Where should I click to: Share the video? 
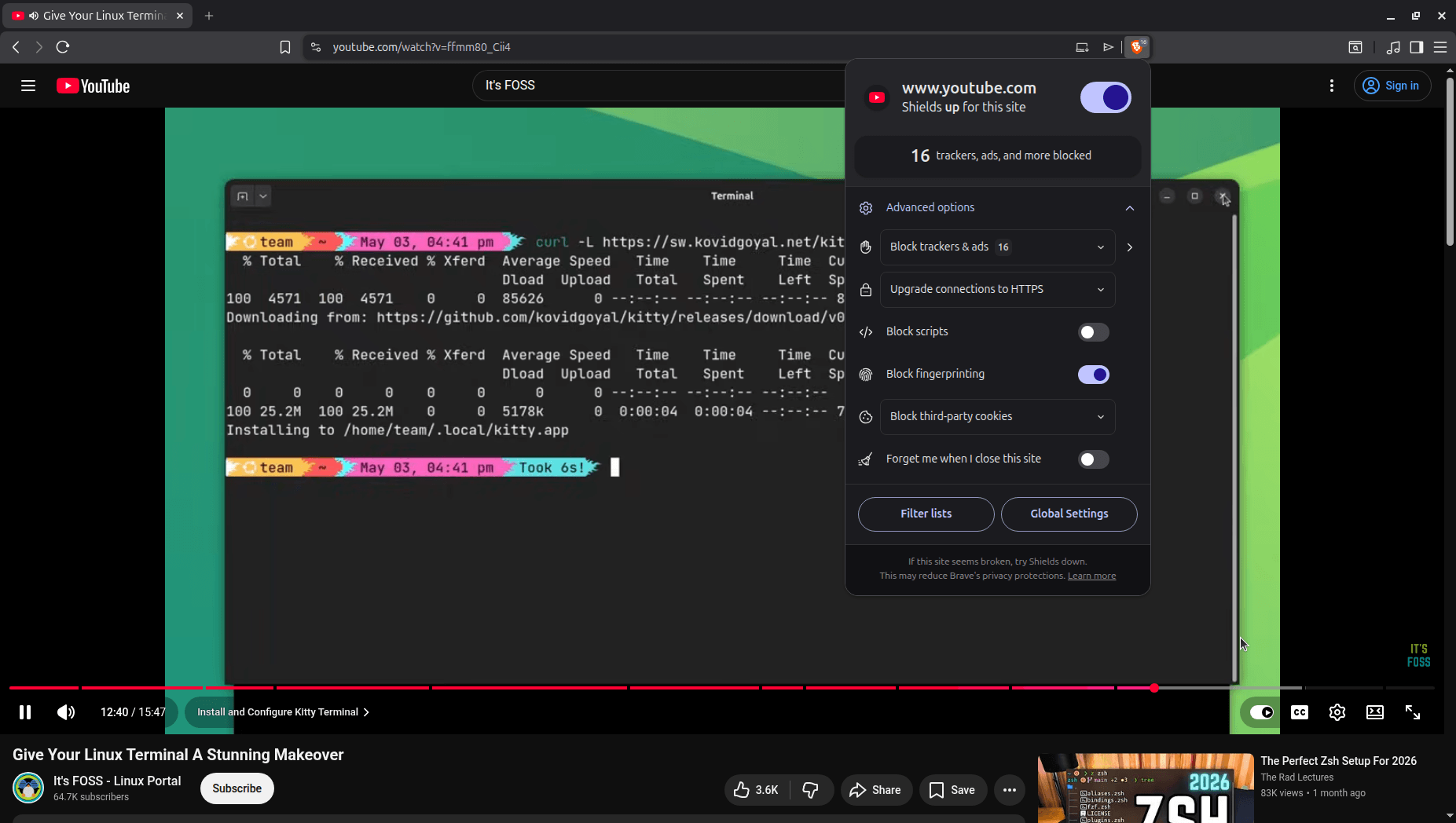click(x=875, y=790)
